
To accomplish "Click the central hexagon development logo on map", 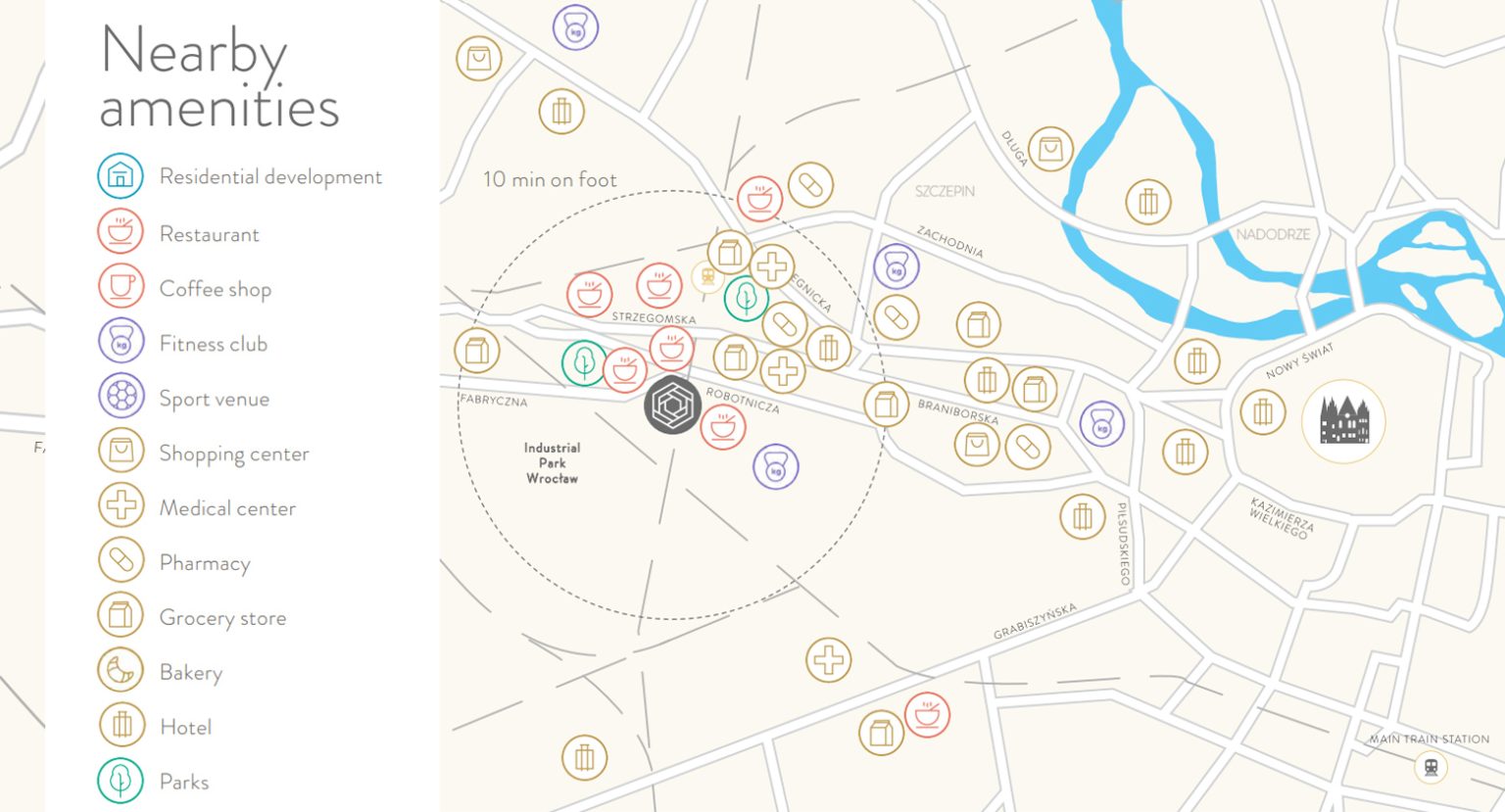I will (673, 405).
